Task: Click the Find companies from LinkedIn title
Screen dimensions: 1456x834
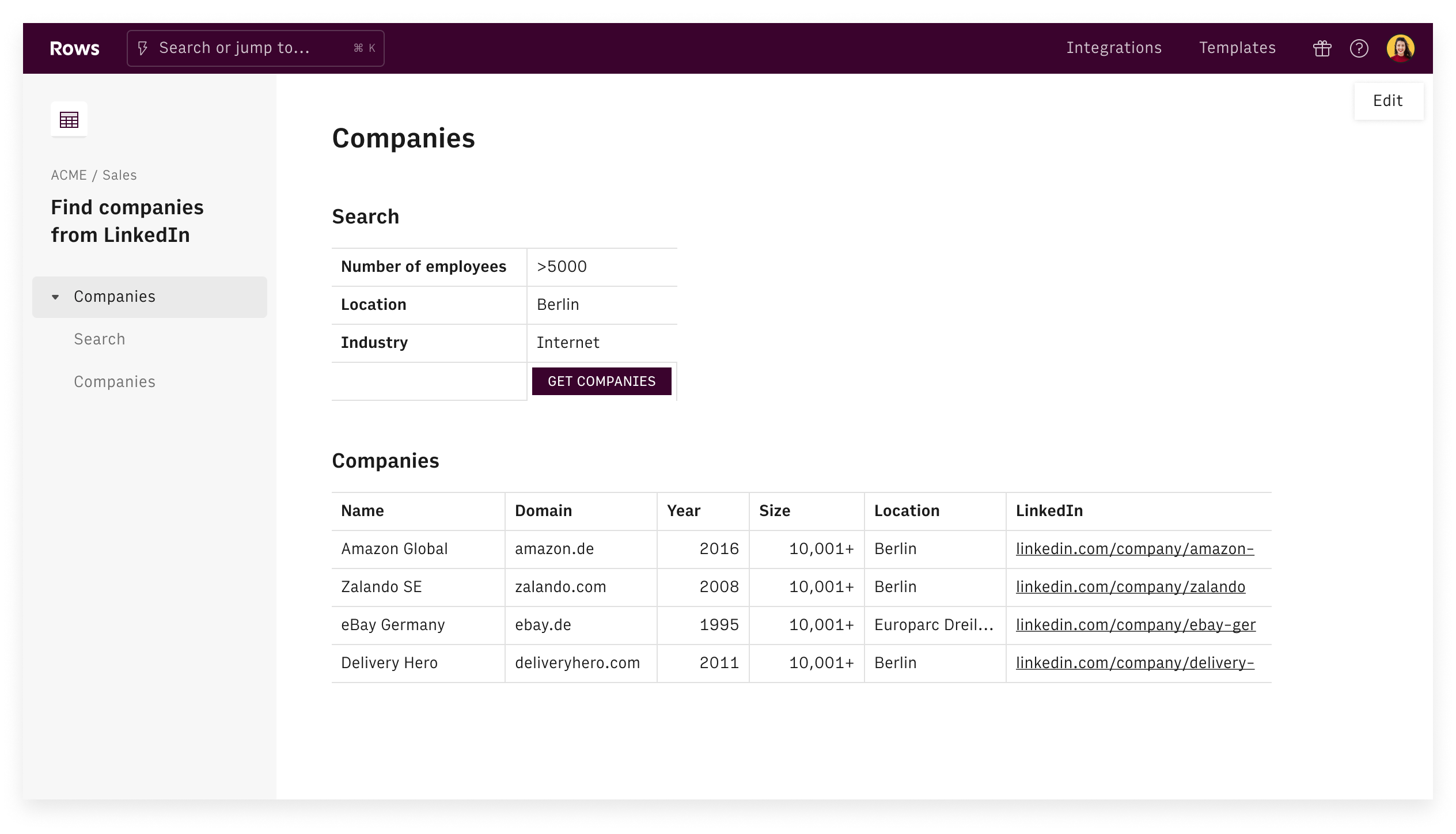Action: coord(127,221)
